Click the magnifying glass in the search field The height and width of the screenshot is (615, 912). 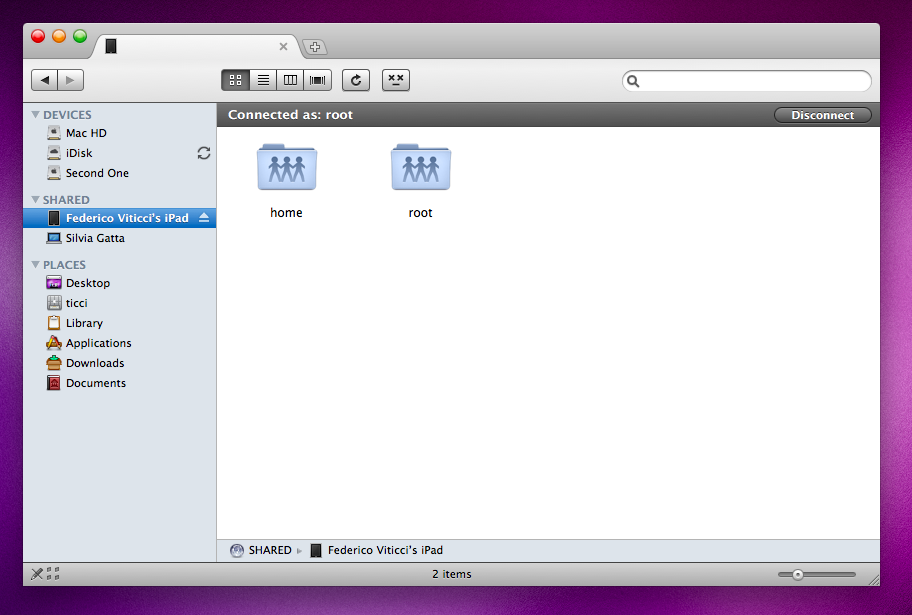pyautogui.click(x=633, y=80)
